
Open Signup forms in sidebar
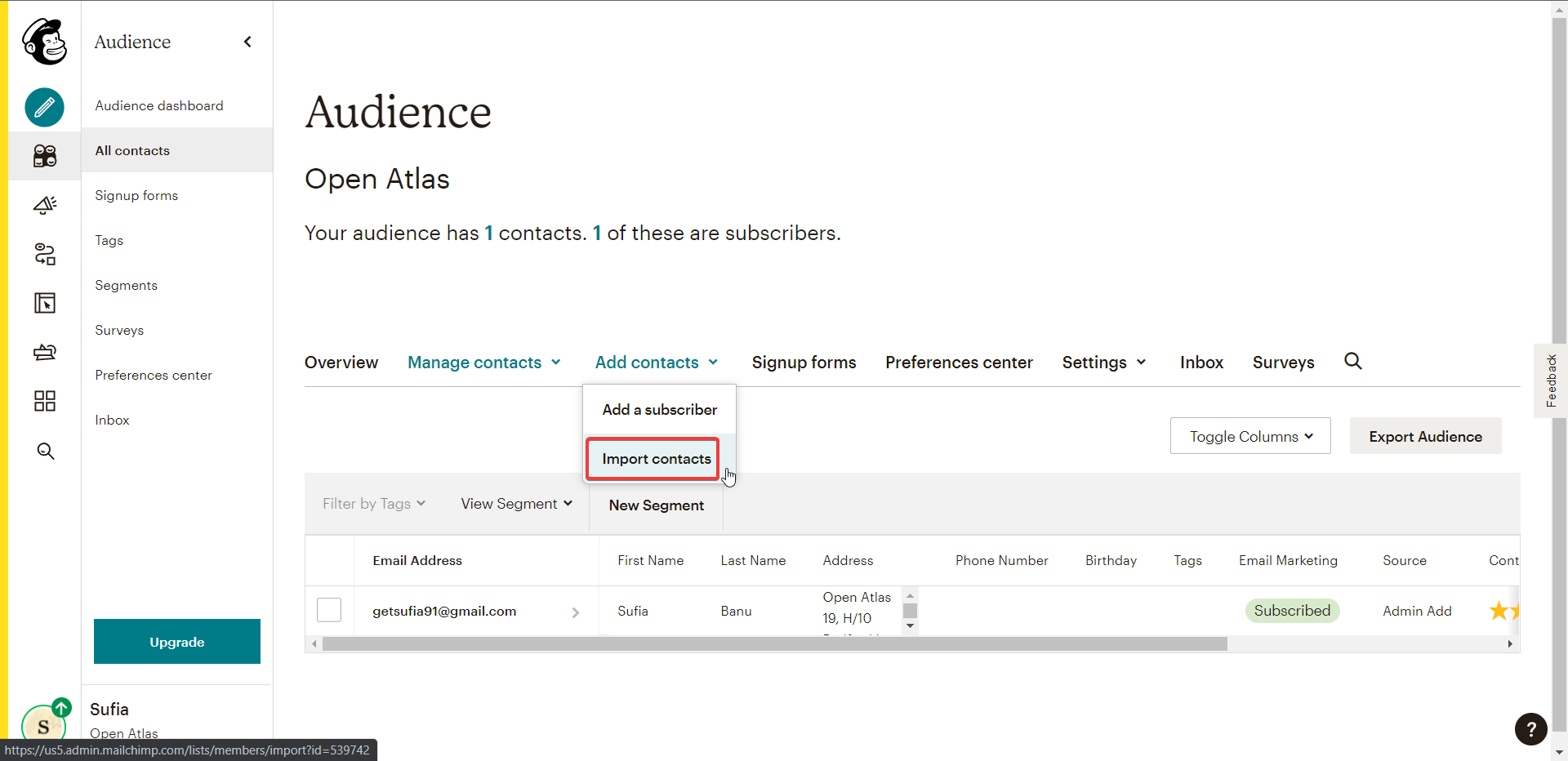(x=136, y=195)
